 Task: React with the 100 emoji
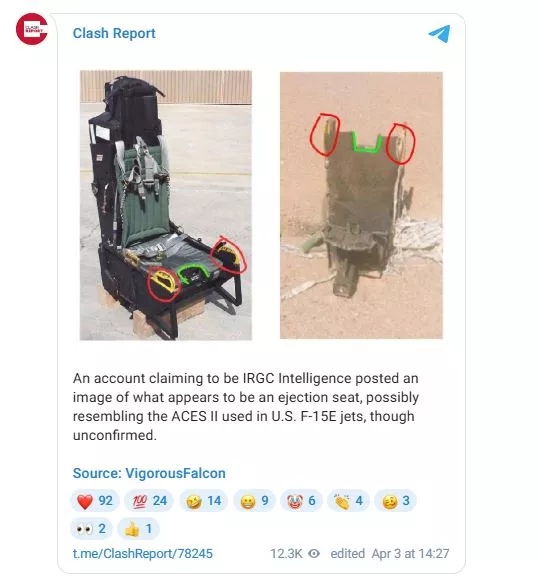click(149, 501)
